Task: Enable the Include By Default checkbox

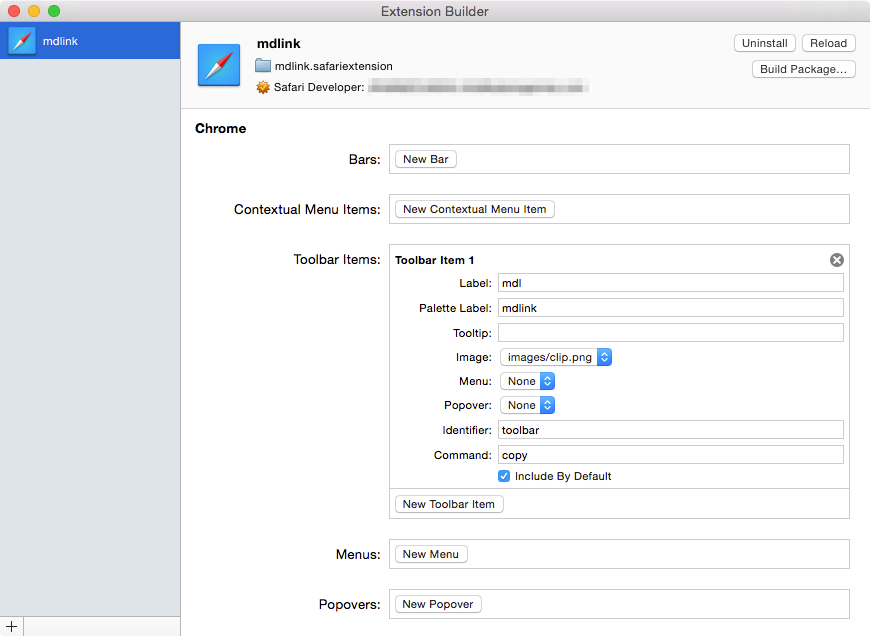Action: click(x=505, y=476)
